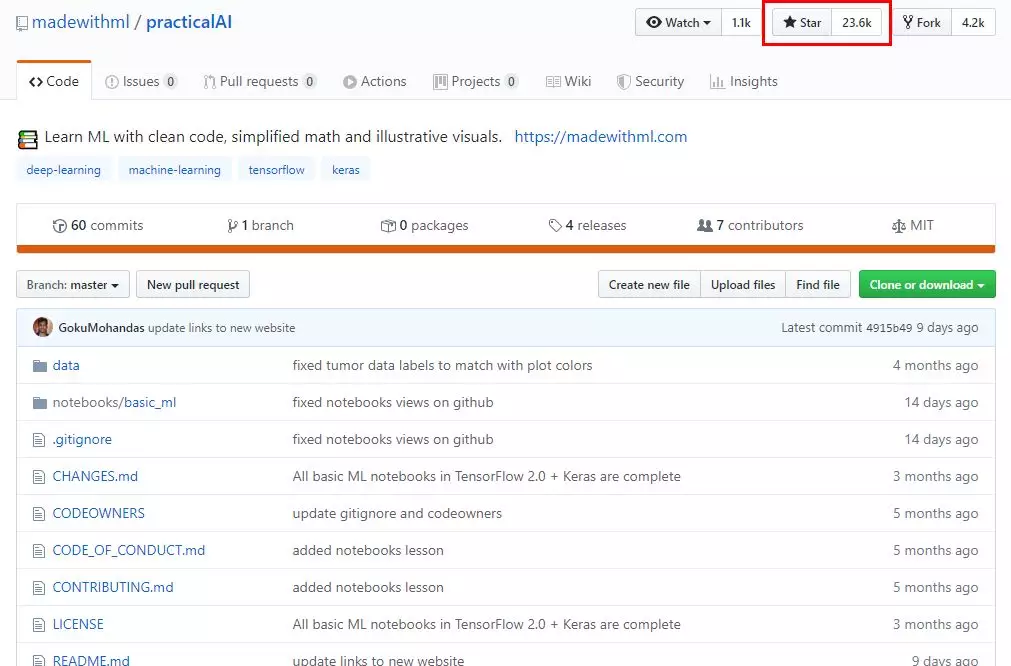Viewport: 1011px width, 666px height.
Task: Click the notebooks/basic_ml folder icon
Action: [40, 403]
